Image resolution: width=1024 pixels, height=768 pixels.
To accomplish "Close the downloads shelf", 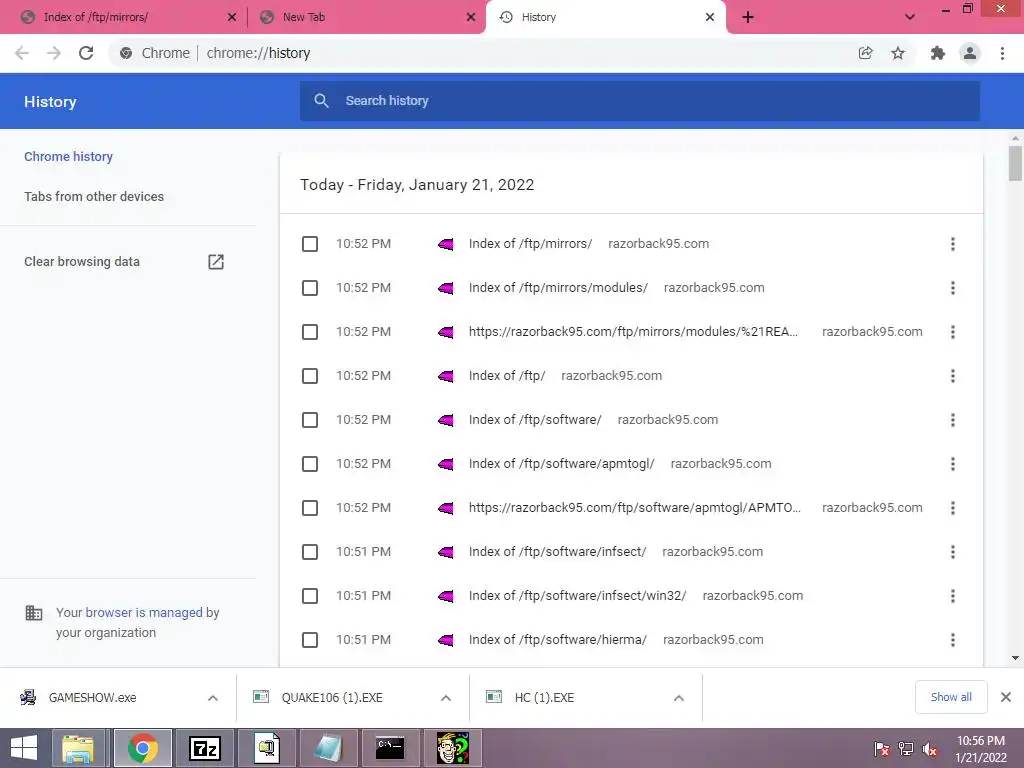I will [x=1006, y=697].
